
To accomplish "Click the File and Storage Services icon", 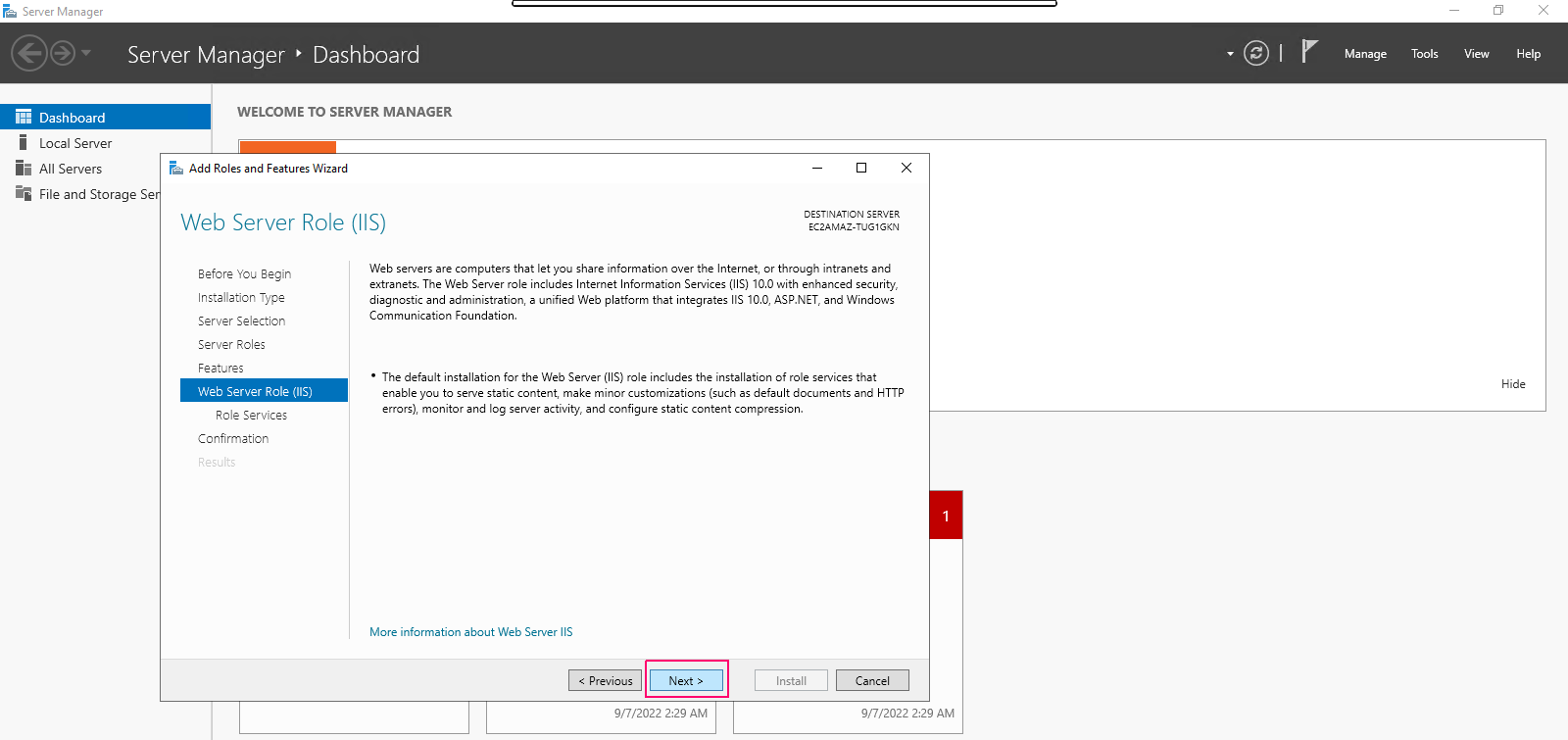I will 24,193.
